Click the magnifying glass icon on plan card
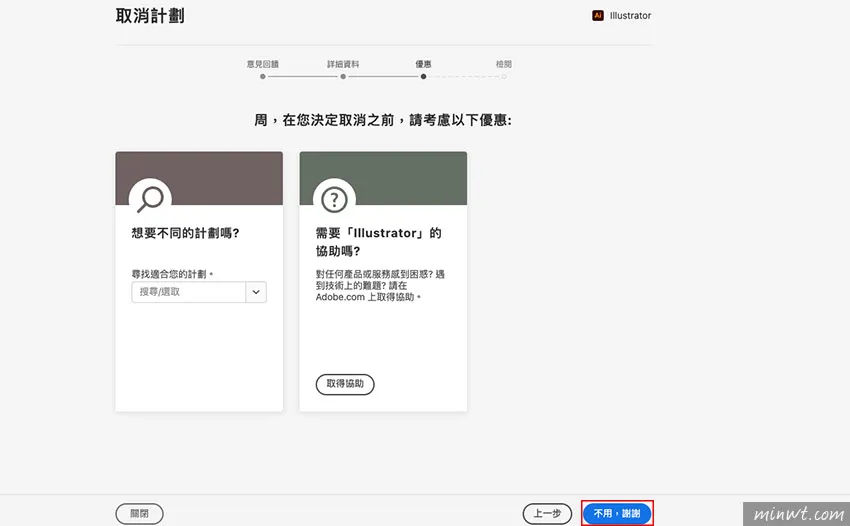This screenshot has width=850, height=526. pos(150,198)
